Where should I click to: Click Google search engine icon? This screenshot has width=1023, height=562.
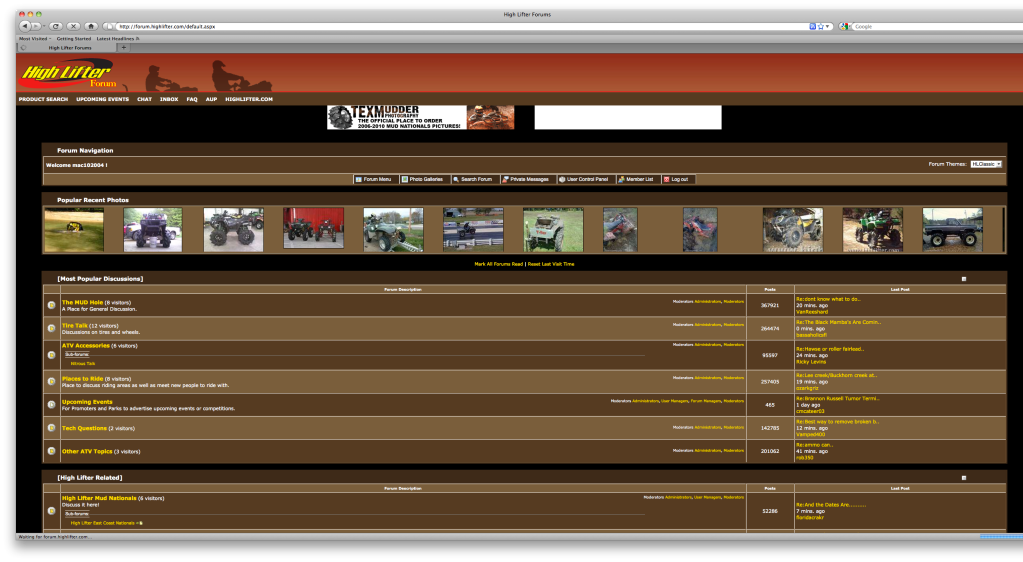843,27
